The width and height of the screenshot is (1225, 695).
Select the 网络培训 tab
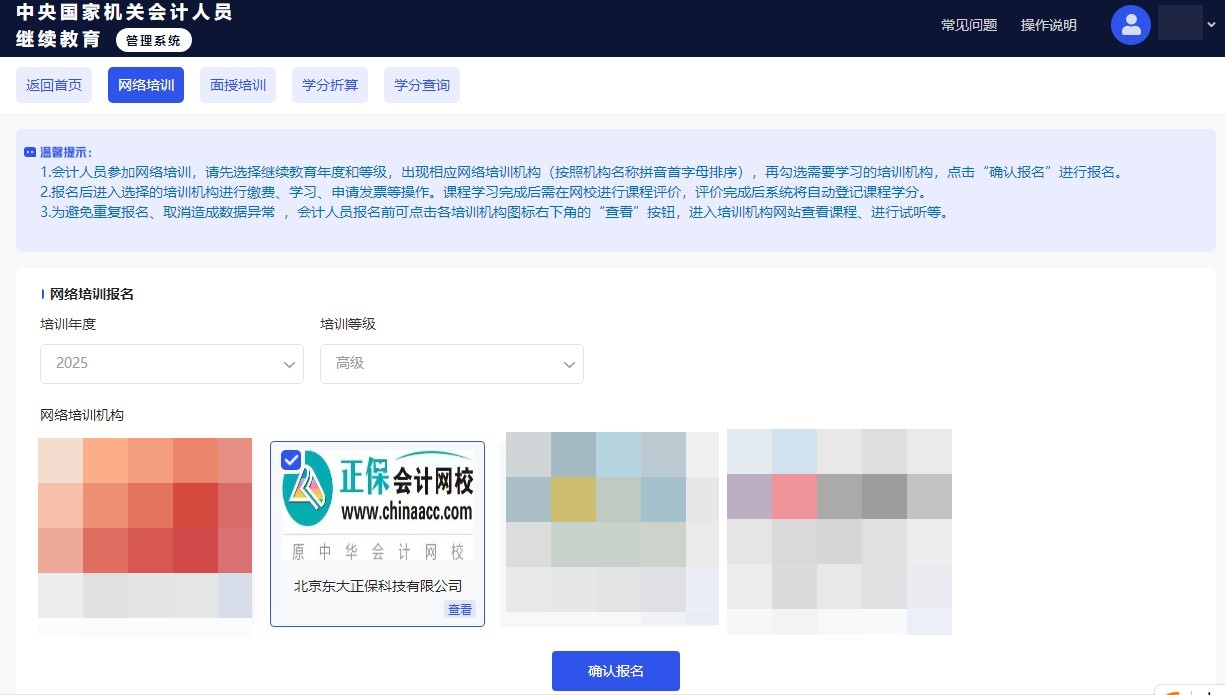(145, 85)
